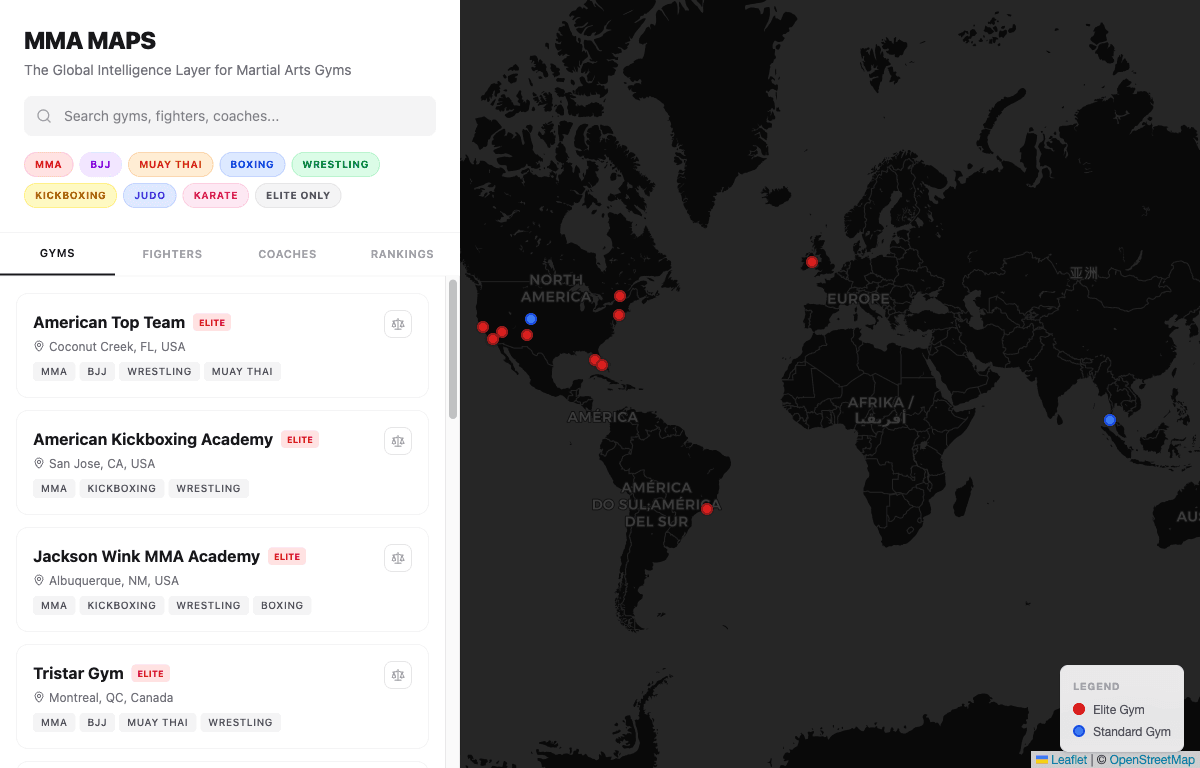The image size is (1200, 768).
Task: Click the OpenStreetMap attribution link
Action: point(1151,759)
